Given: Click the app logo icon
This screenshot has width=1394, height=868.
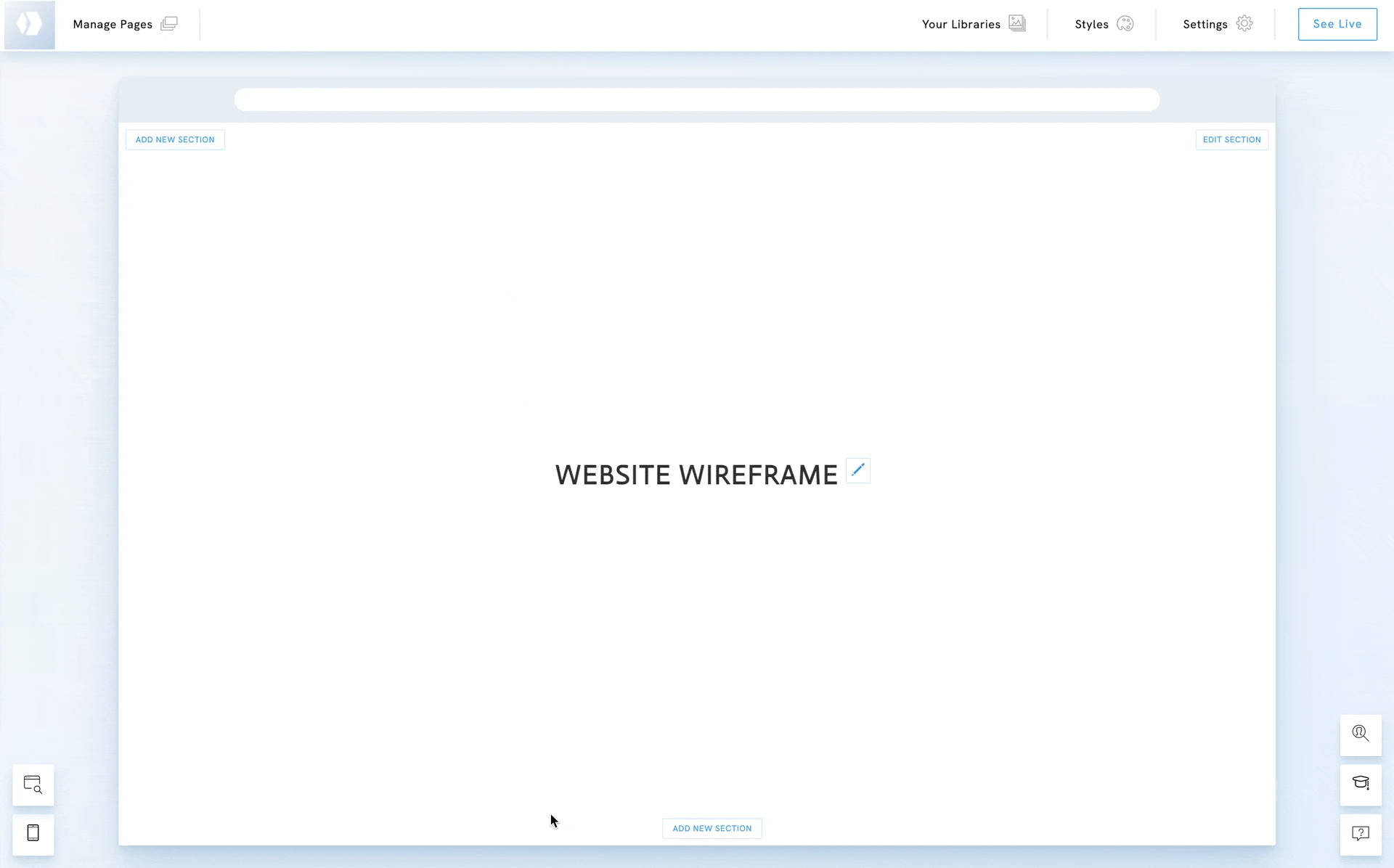Looking at the screenshot, I should pos(29,25).
